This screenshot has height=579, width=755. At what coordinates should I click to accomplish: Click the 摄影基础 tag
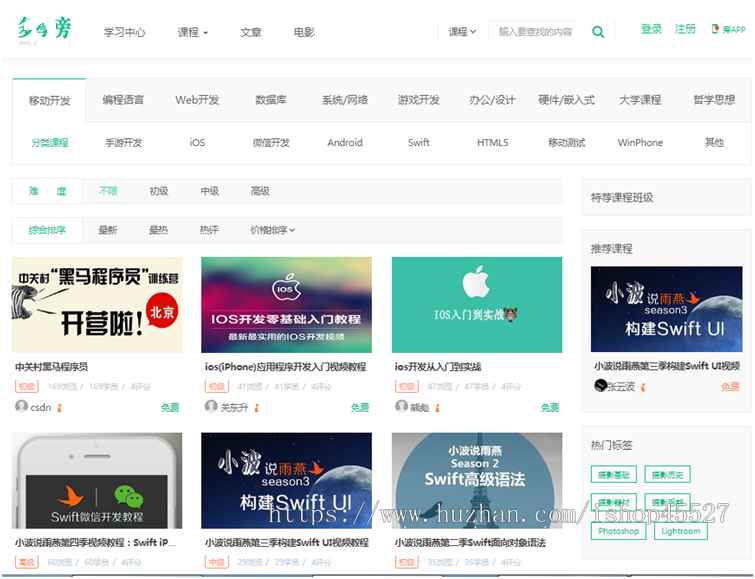coord(613,474)
